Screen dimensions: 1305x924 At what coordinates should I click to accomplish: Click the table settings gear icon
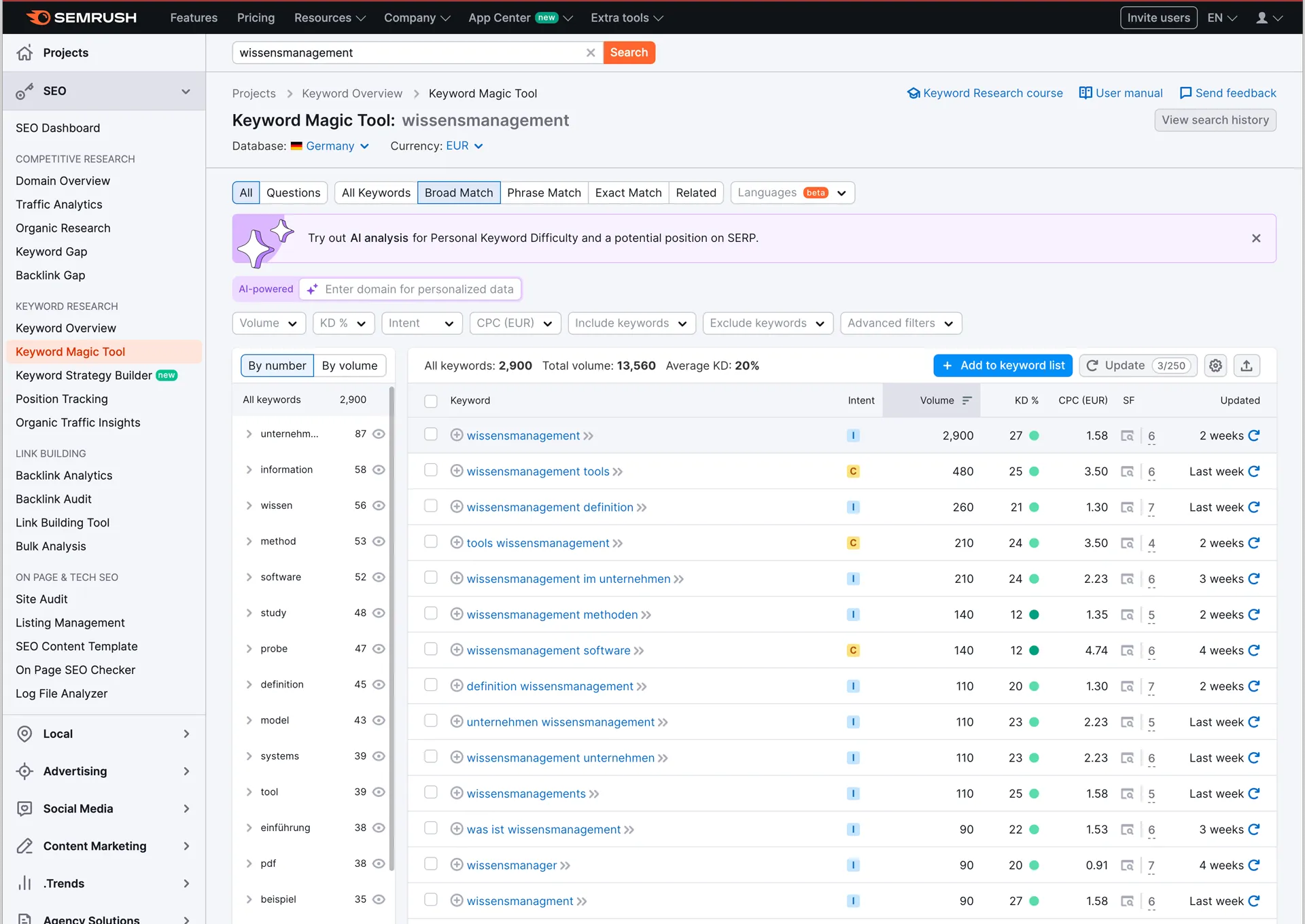coord(1215,366)
